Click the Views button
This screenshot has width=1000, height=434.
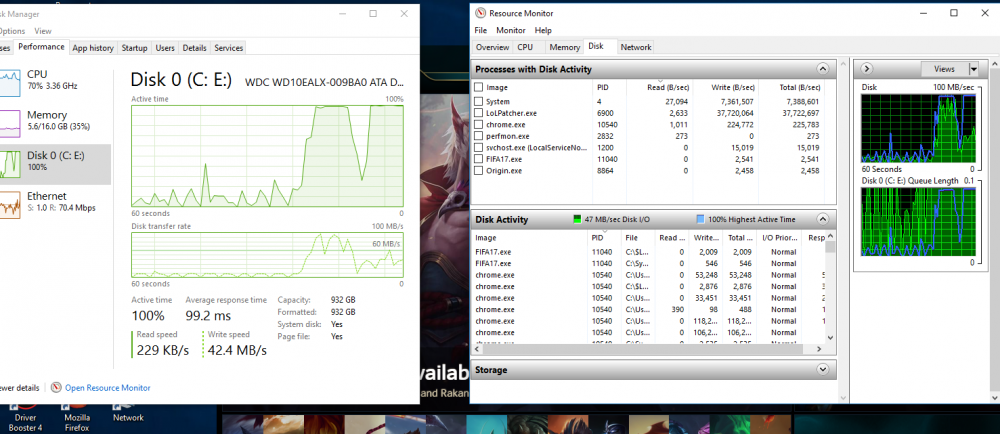pos(945,69)
